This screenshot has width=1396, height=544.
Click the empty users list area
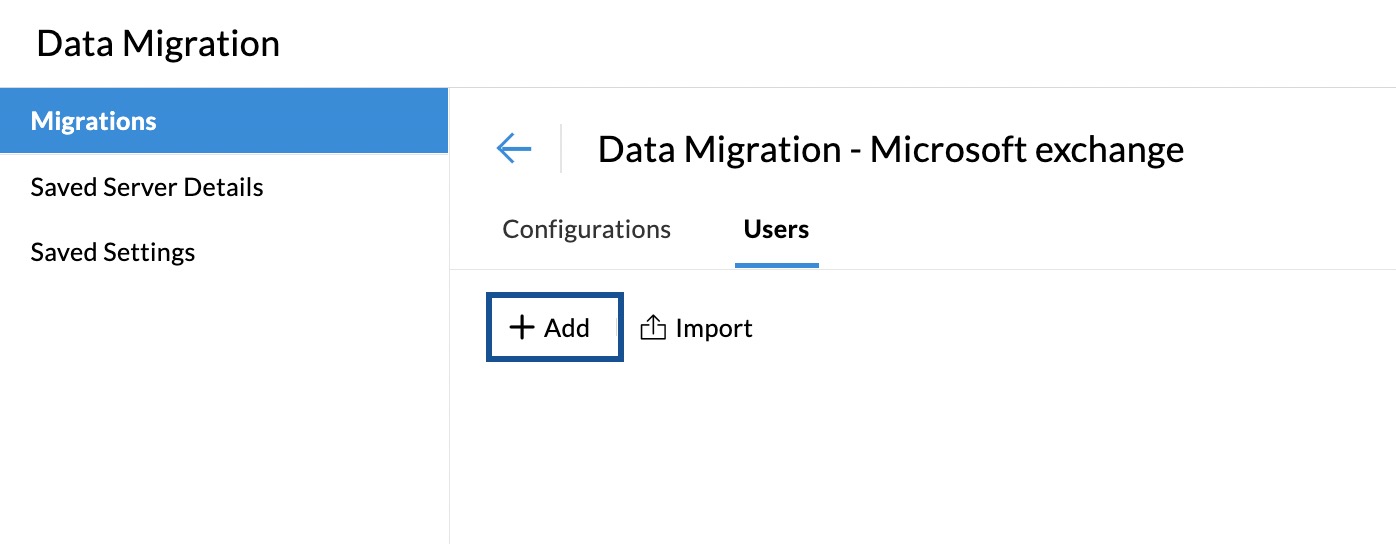[x=920, y=450]
